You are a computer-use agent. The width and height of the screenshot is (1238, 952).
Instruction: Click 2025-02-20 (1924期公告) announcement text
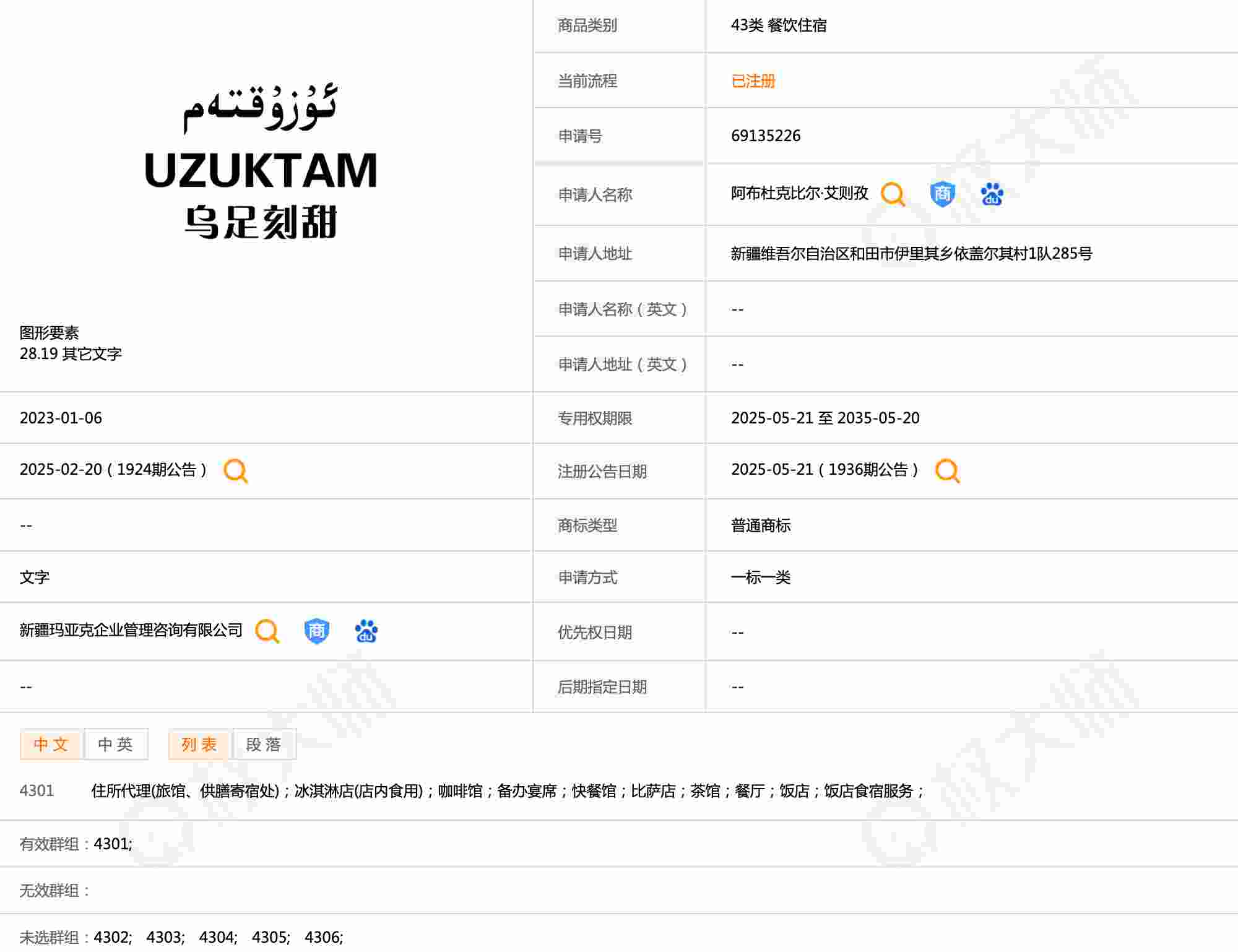pos(113,470)
